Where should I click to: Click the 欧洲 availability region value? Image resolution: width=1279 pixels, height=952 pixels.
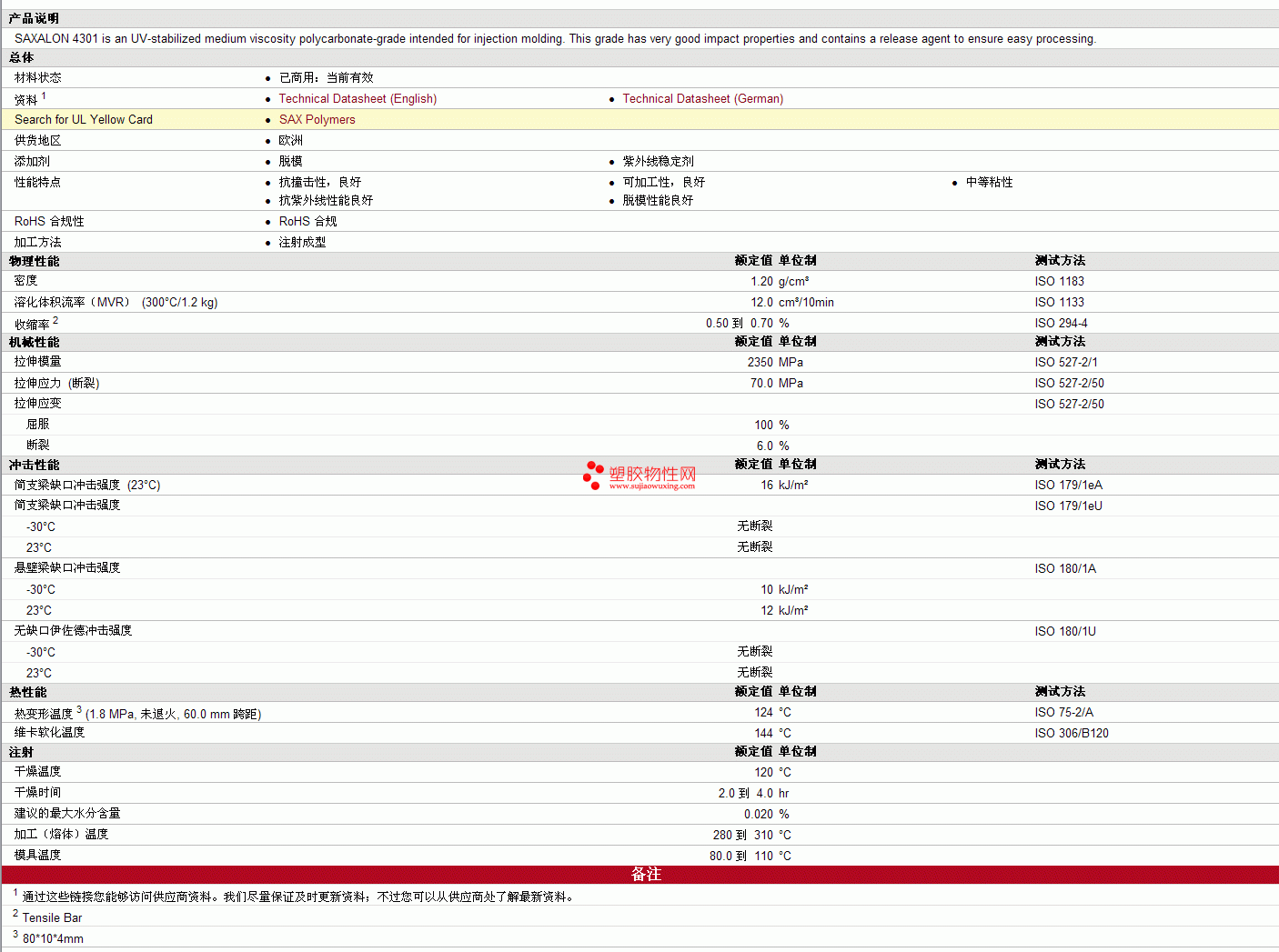(290, 141)
